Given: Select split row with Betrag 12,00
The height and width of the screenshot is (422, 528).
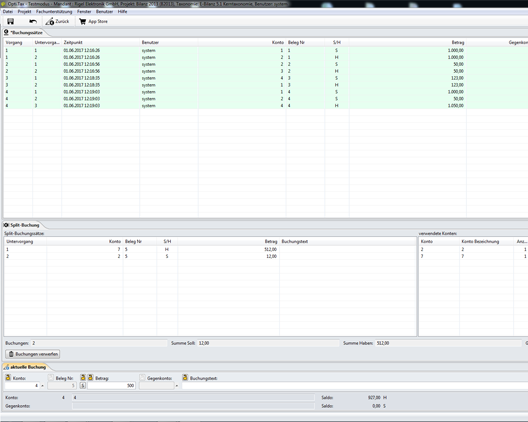Looking at the screenshot, I should (x=210, y=256).
